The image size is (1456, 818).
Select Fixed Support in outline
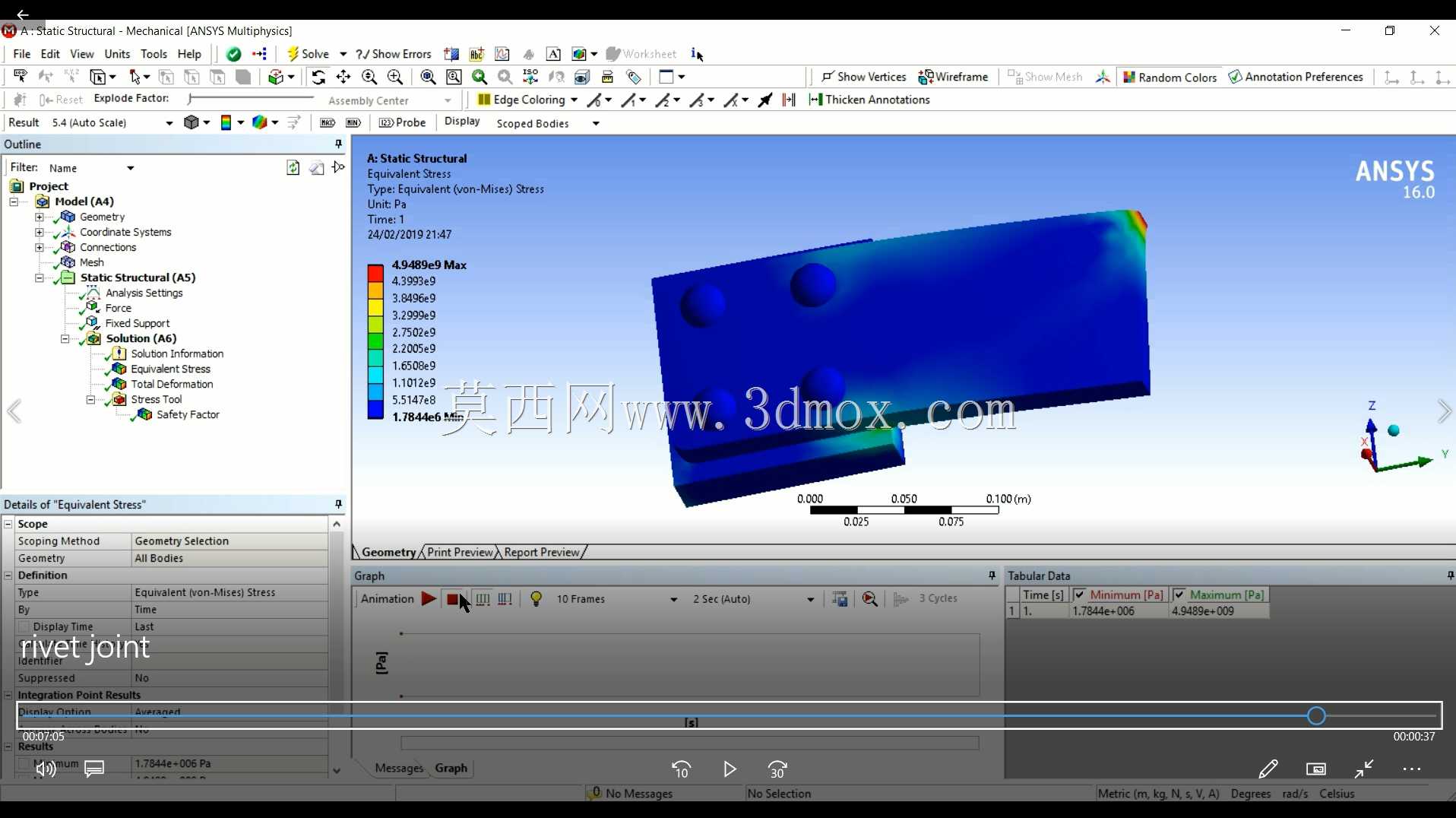pos(137,323)
